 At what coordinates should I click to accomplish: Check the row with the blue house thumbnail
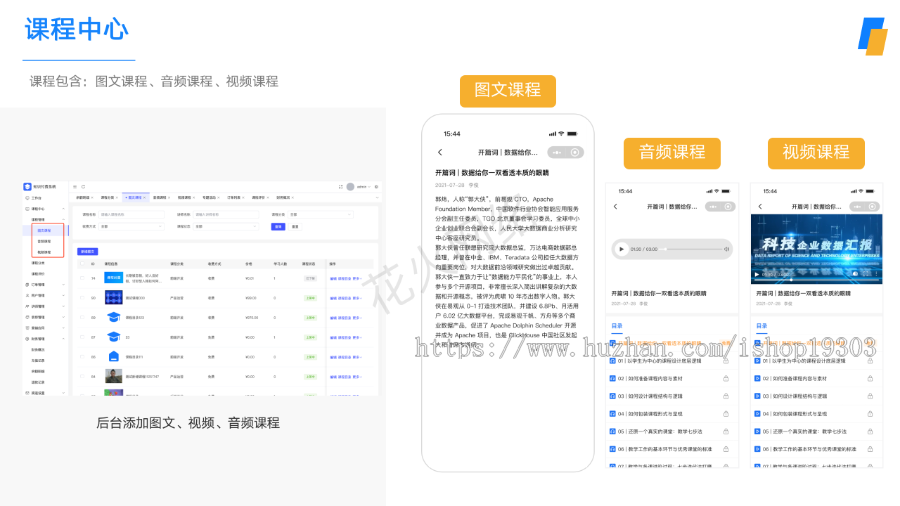[x=83, y=357]
